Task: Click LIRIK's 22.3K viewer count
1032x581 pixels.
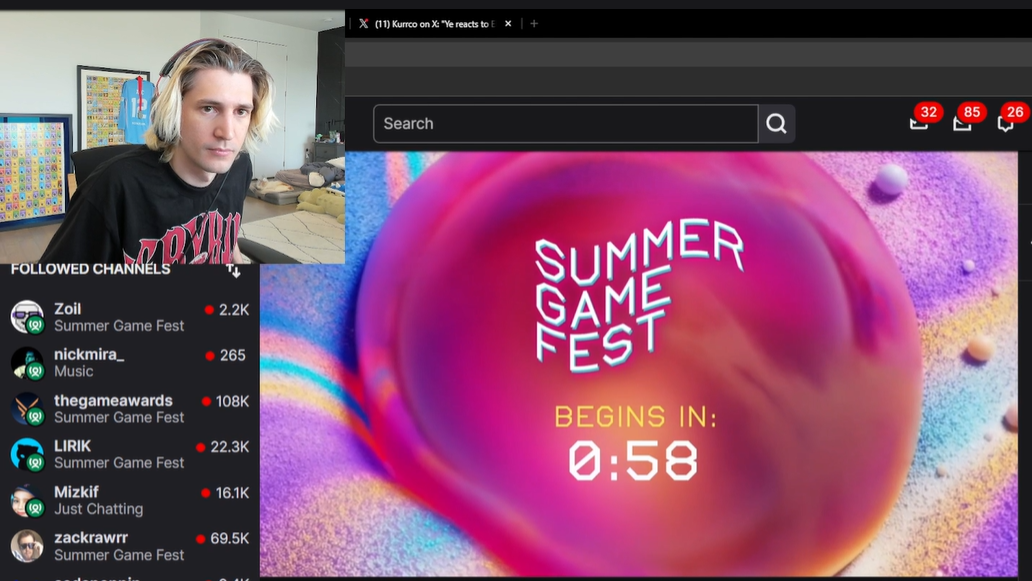Action: pos(230,447)
